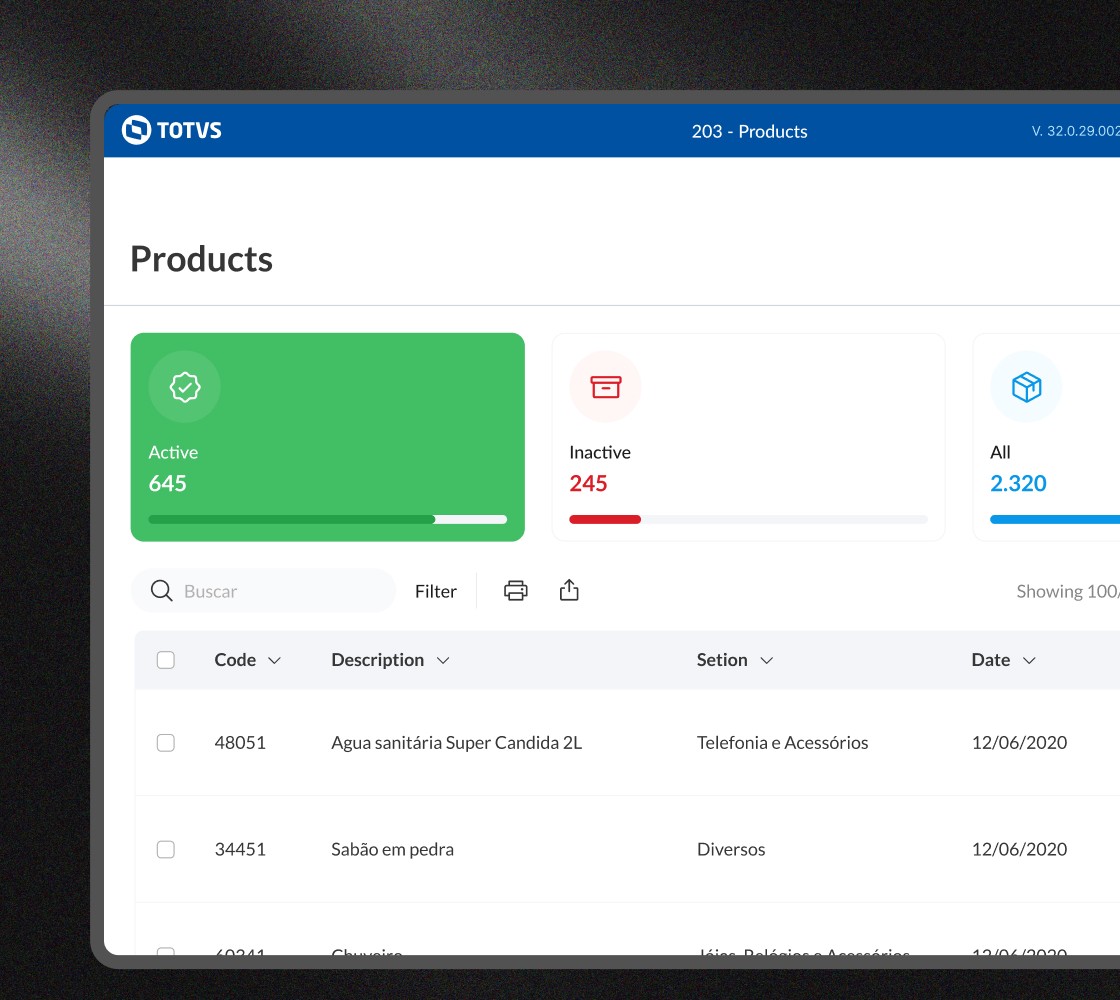
Task: Select the Active products card
Action: (328, 437)
